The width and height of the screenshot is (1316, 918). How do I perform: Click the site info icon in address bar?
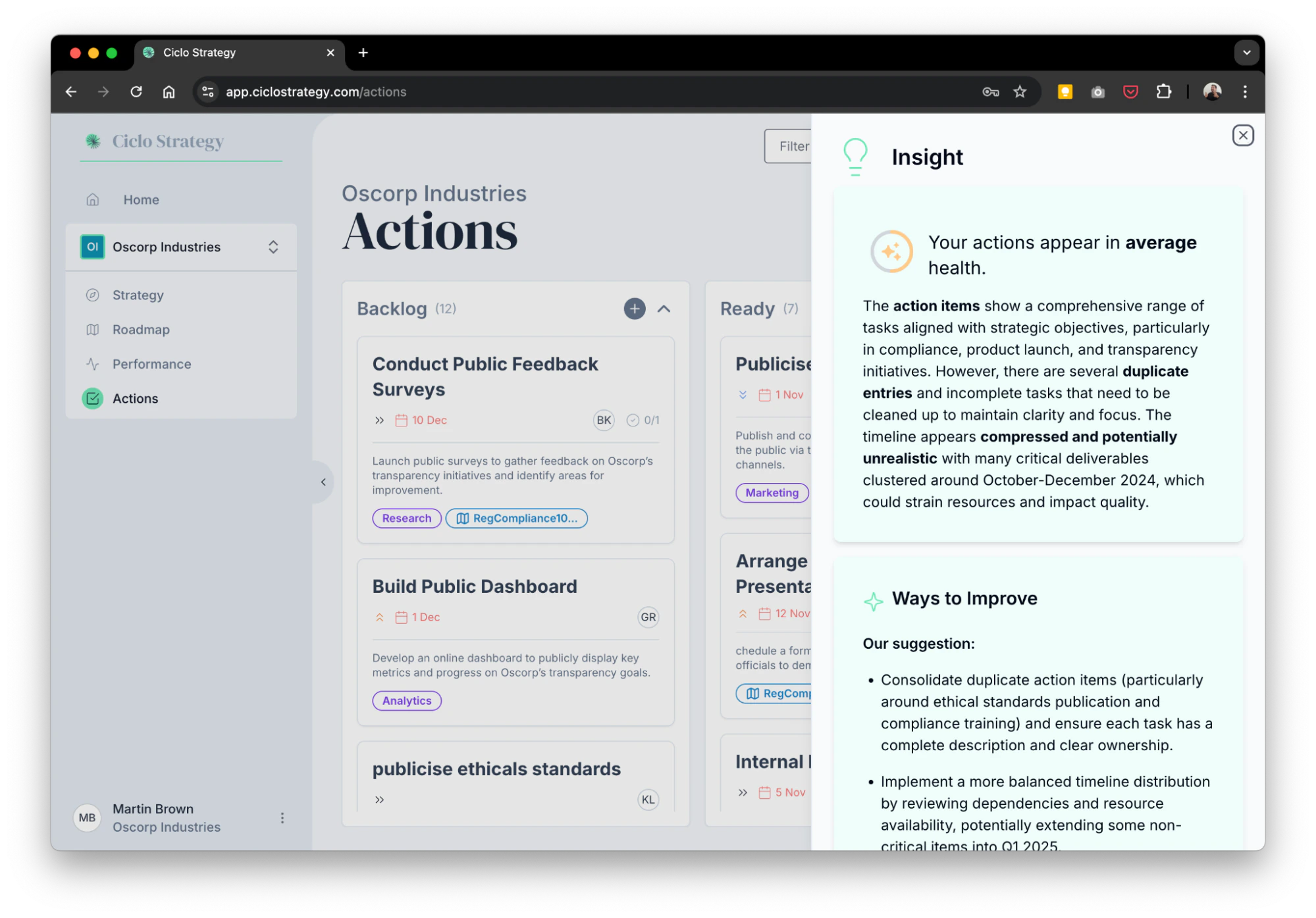pos(208,91)
